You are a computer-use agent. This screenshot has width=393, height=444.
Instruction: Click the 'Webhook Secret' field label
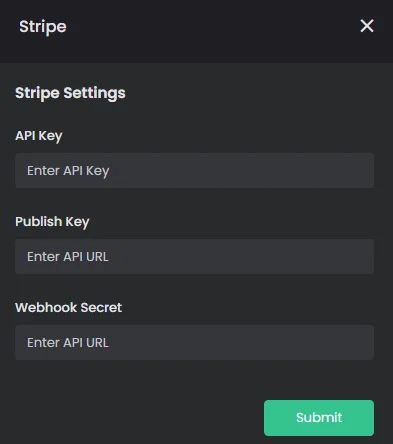coord(68,307)
